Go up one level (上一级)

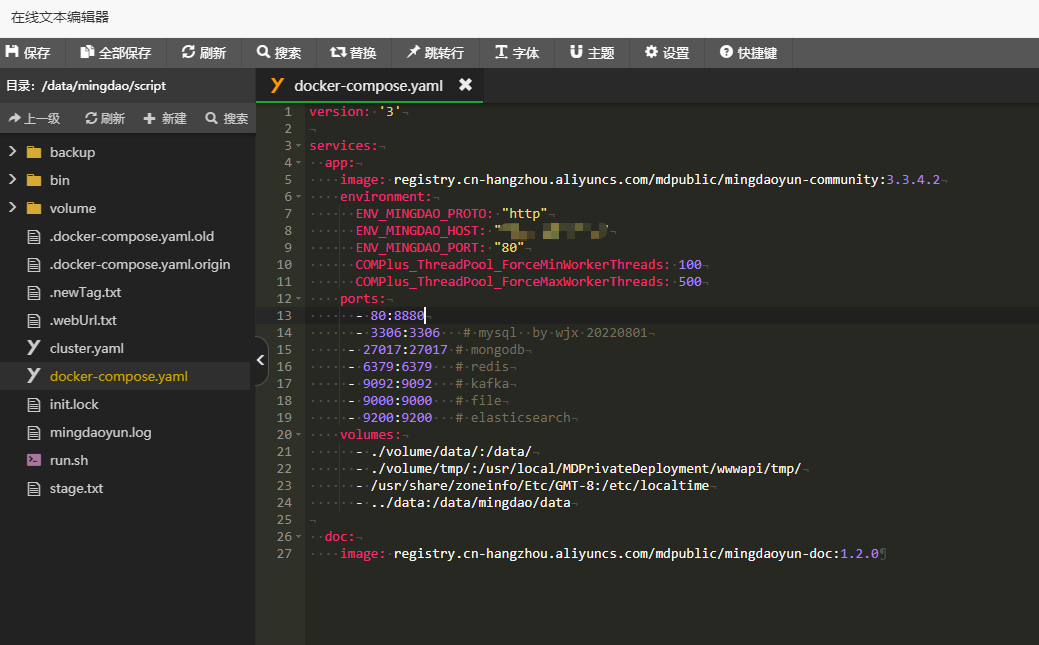click(x=34, y=118)
